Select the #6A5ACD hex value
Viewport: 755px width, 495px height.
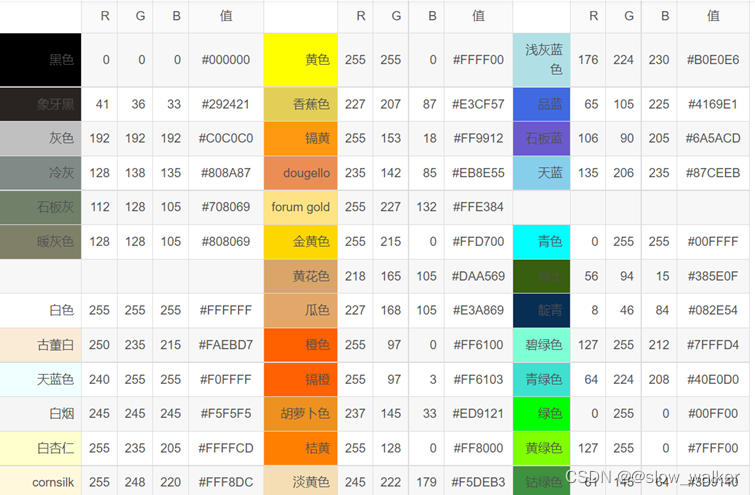[x=713, y=139]
